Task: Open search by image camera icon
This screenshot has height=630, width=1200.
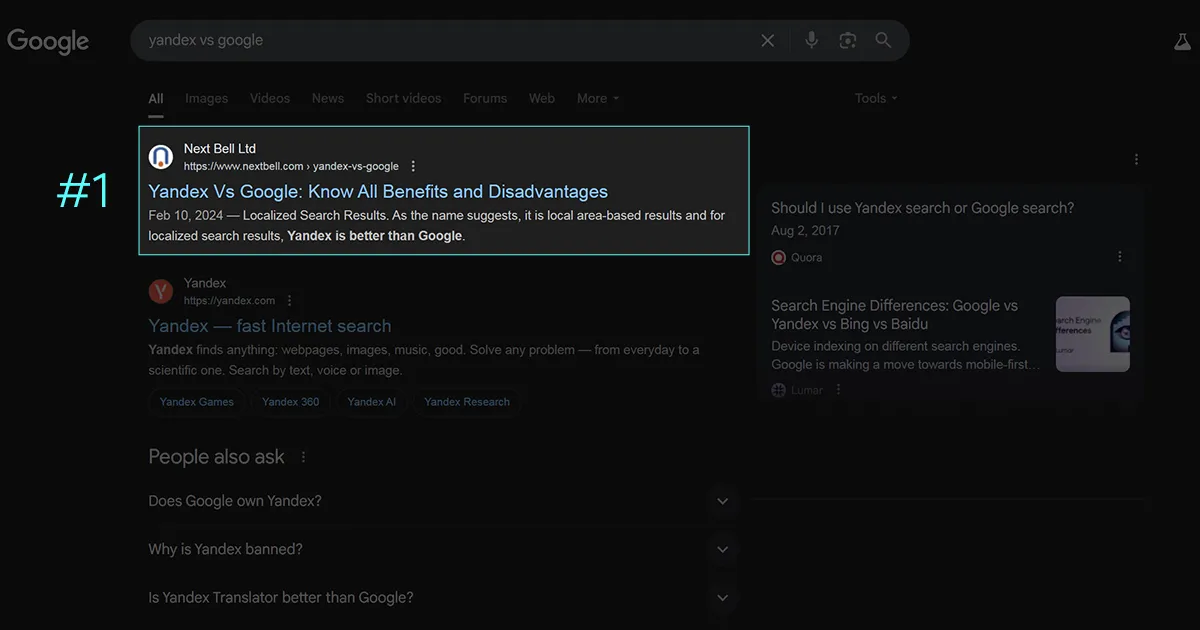Action: [848, 41]
